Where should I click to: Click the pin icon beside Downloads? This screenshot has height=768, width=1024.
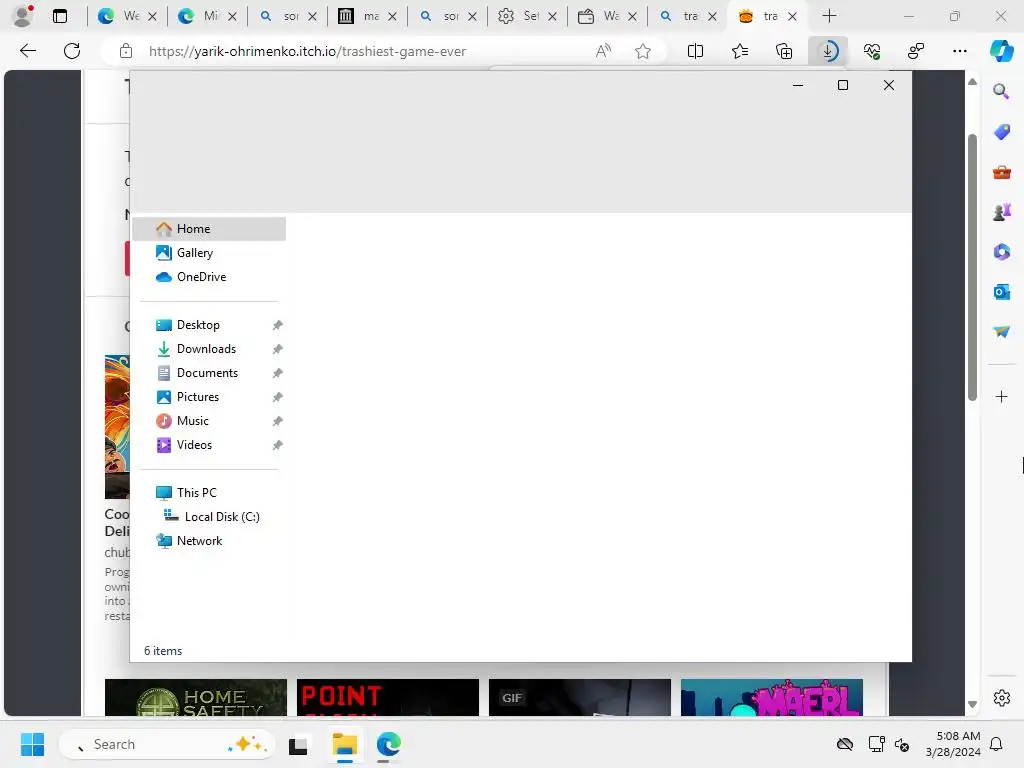coord(278,349)
